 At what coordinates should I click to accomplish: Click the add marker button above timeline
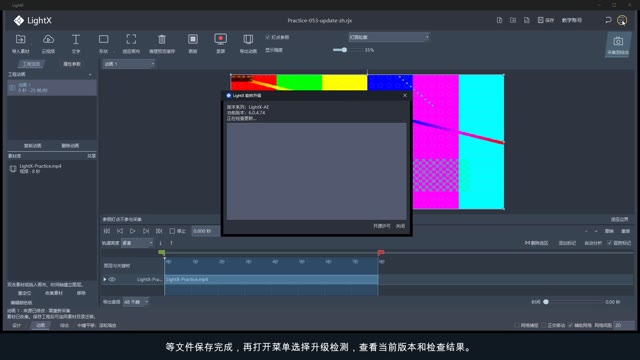[567, 243]
